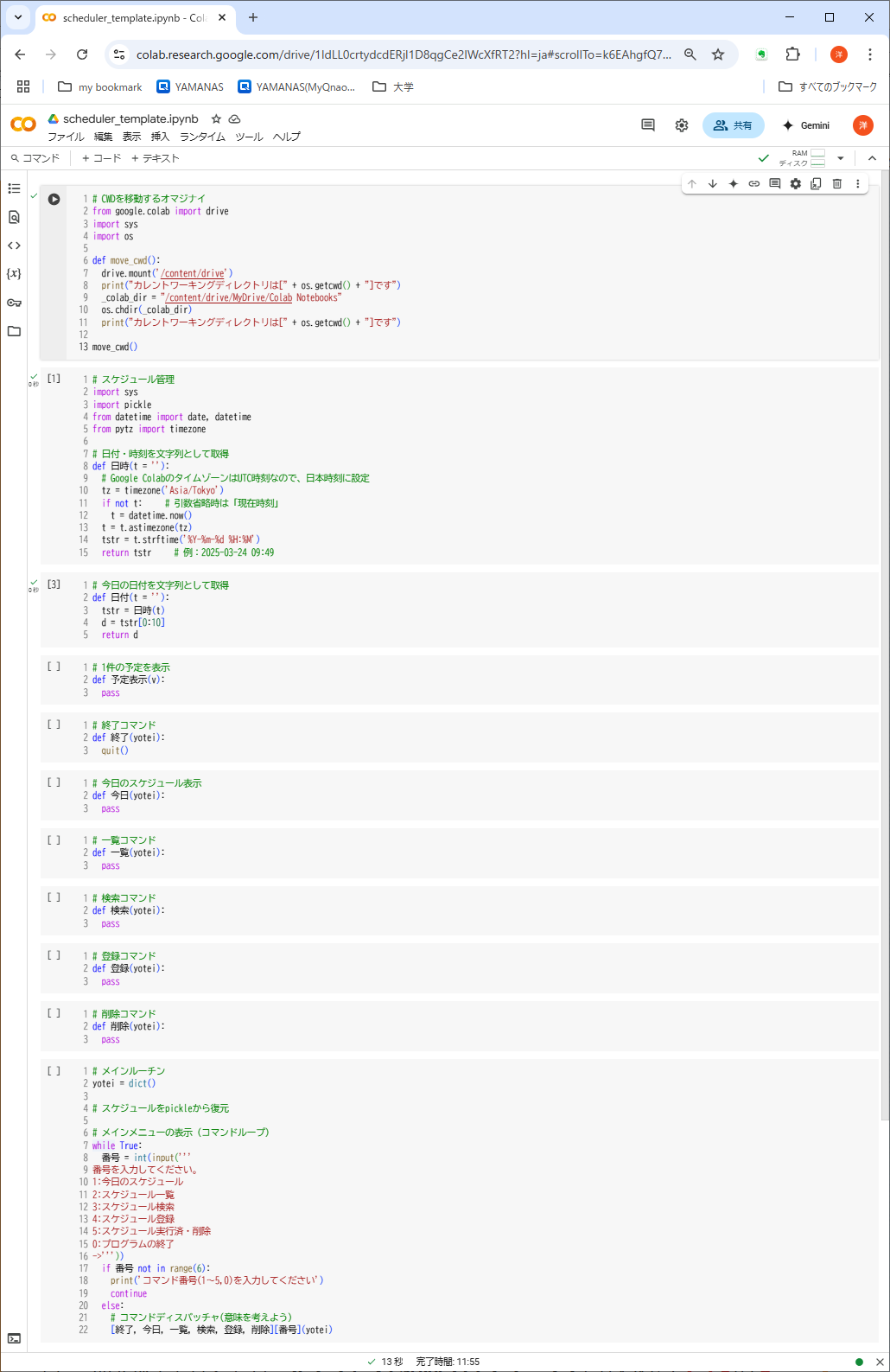This screenshot has width=890, height=1372.
Task: Open the notebook comments panel
Action: coord(648,125)
